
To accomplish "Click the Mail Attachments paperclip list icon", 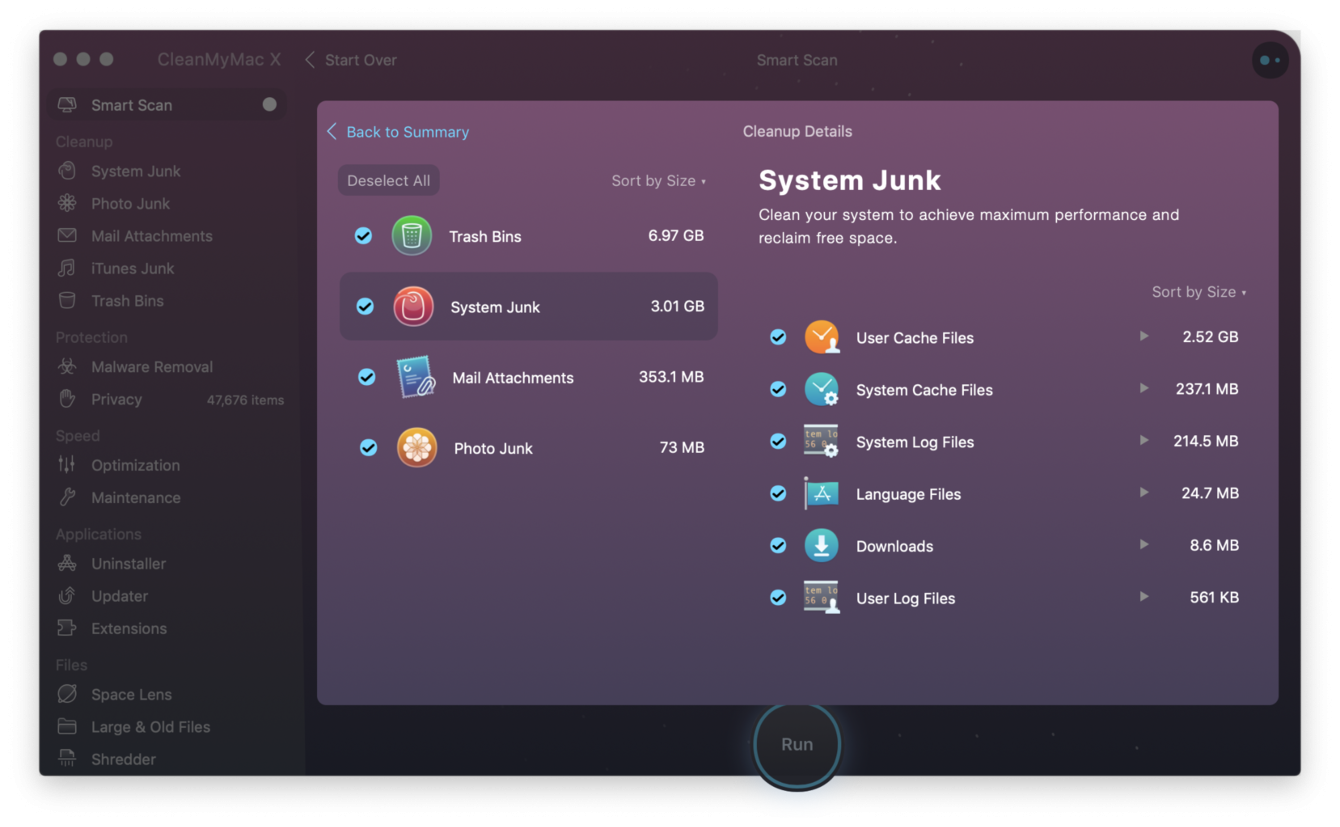I will click(415, 377).
